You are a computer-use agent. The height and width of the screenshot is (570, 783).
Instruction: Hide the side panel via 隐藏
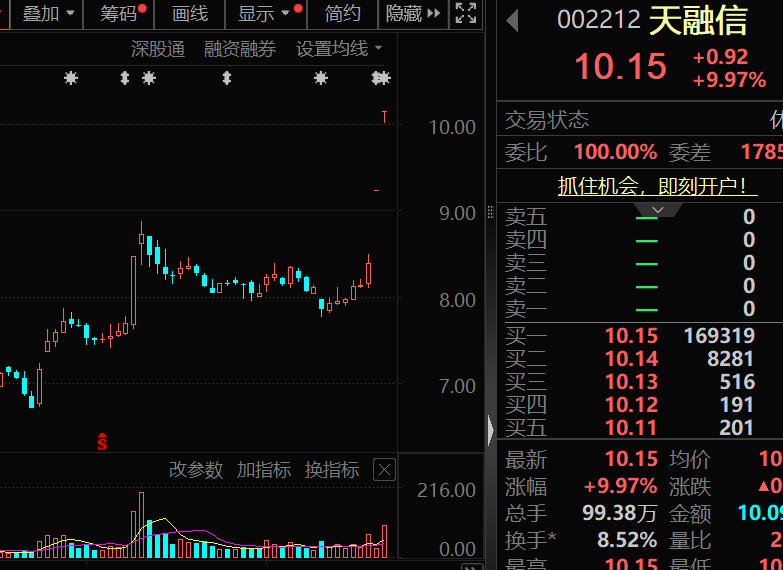coord(412,13)
